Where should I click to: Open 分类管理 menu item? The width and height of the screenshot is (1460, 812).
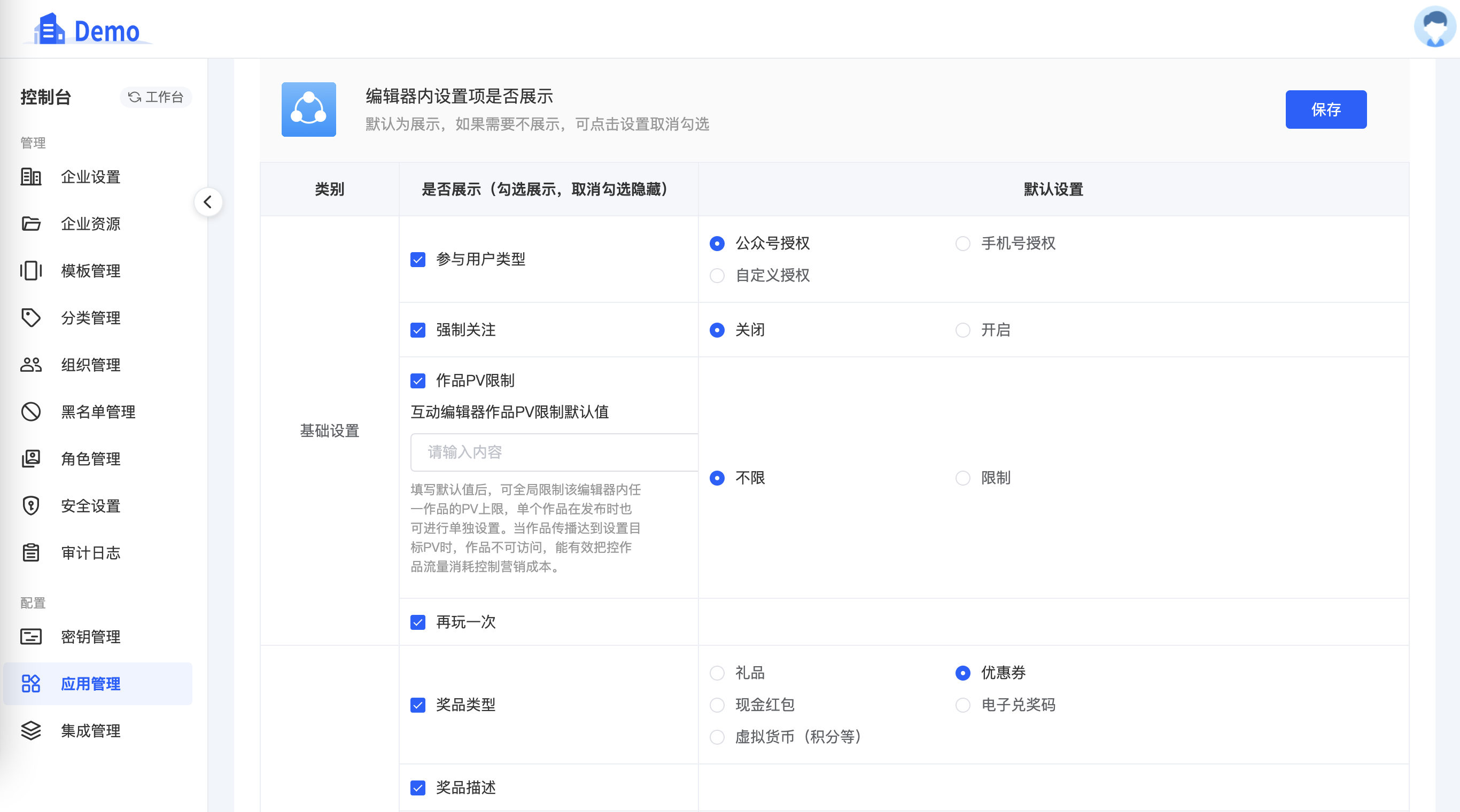98,318
